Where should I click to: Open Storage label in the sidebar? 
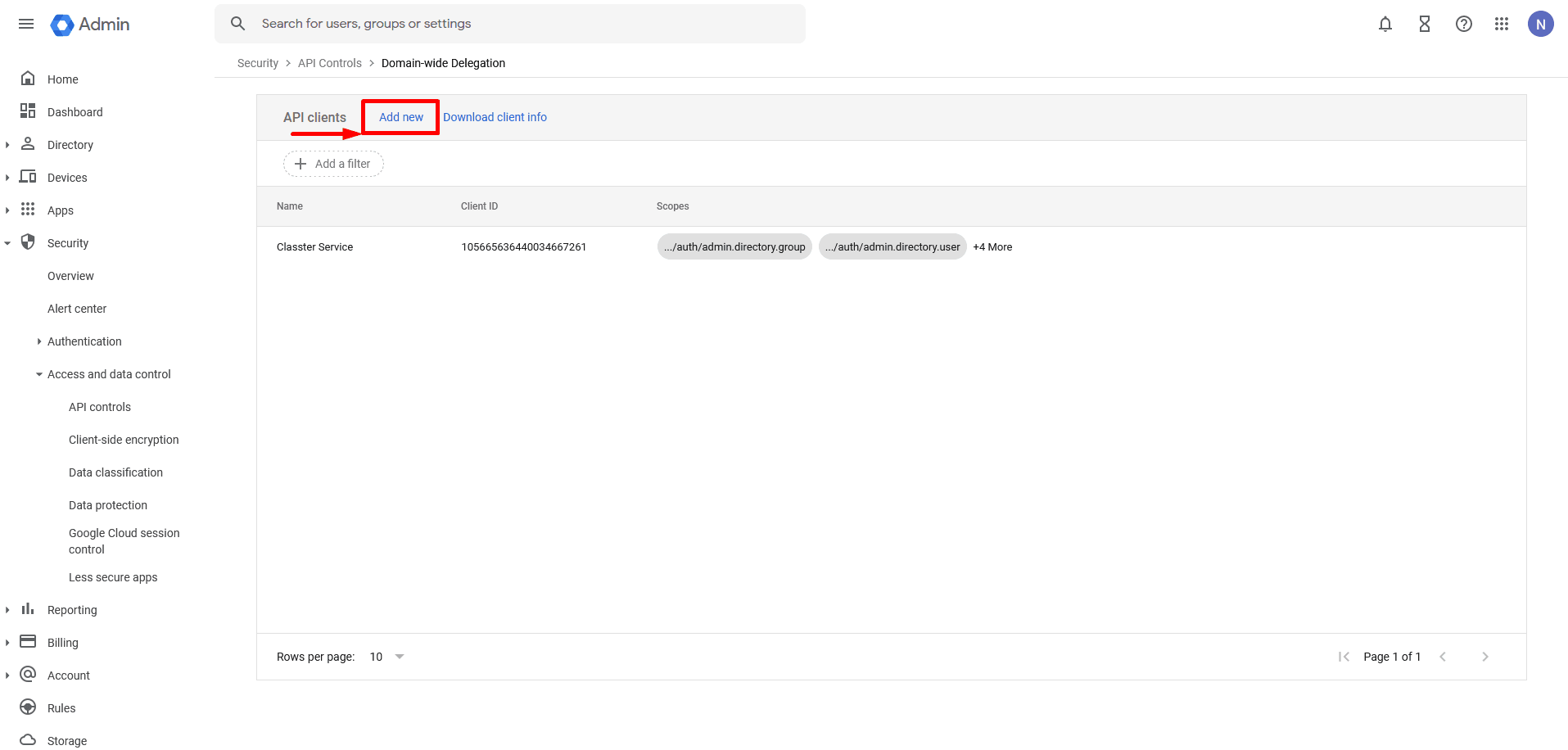coord(67,741)
